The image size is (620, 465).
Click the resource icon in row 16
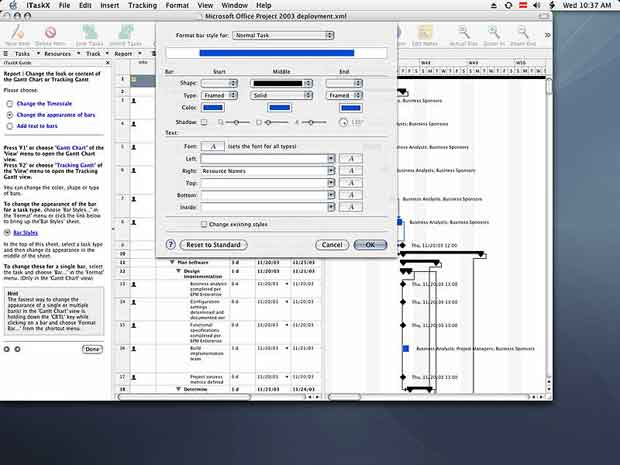[x=134, y=349]
